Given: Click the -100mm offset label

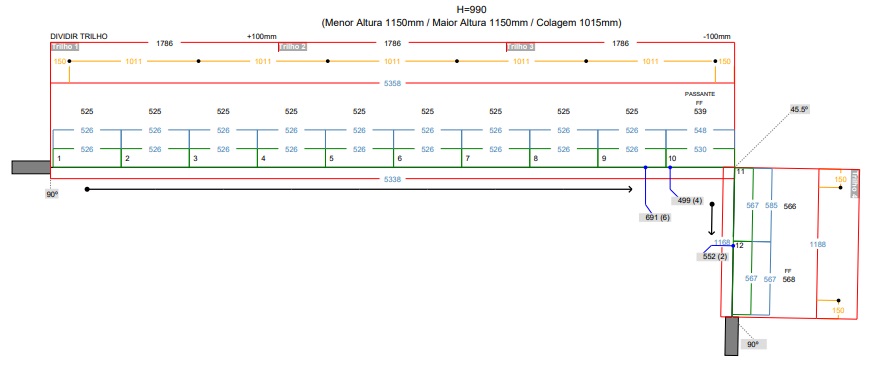Looking at the screenshot, I should pos(717,37).
